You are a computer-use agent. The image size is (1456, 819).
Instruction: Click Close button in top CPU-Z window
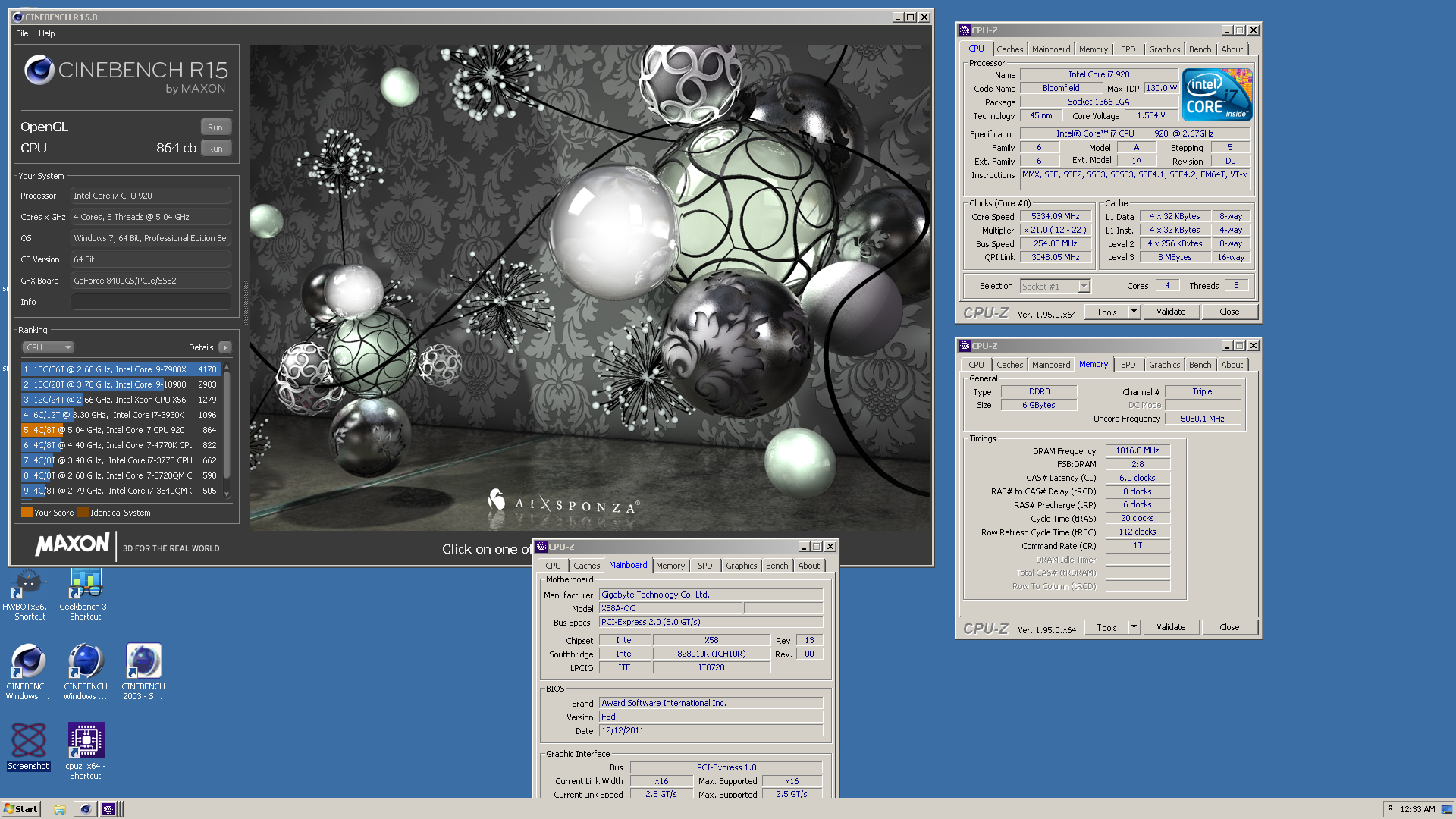pos(1229,312)
